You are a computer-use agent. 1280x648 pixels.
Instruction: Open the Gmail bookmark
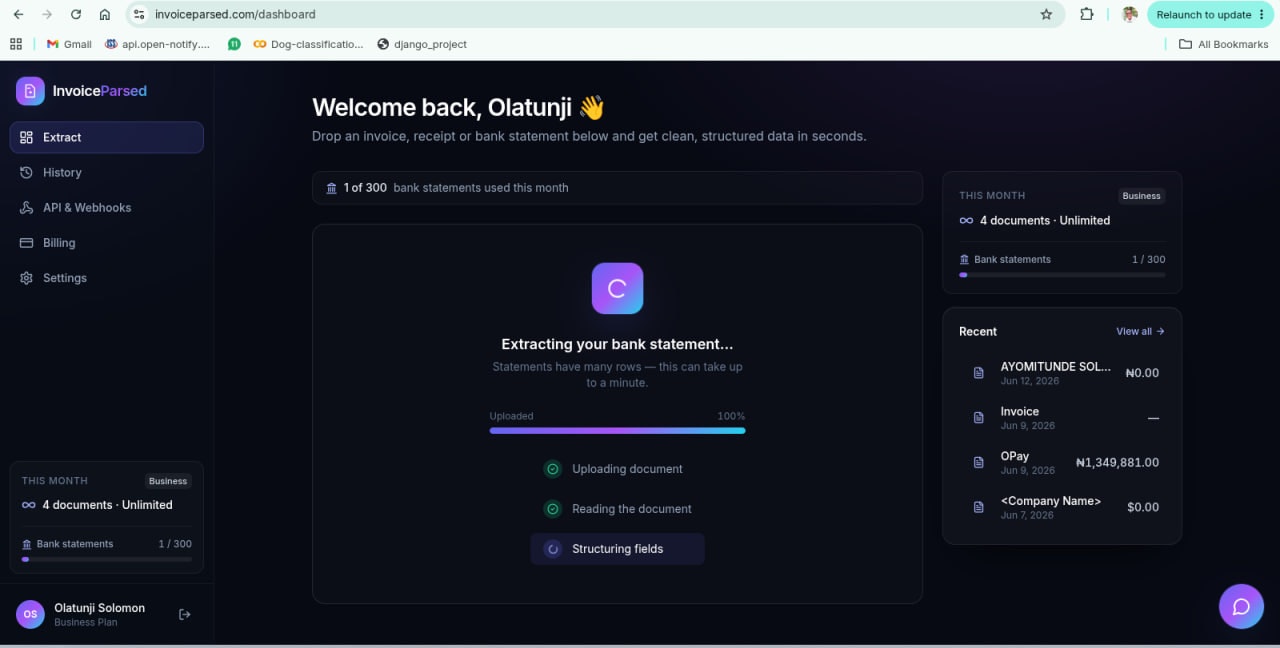click(x=69, y=44)
